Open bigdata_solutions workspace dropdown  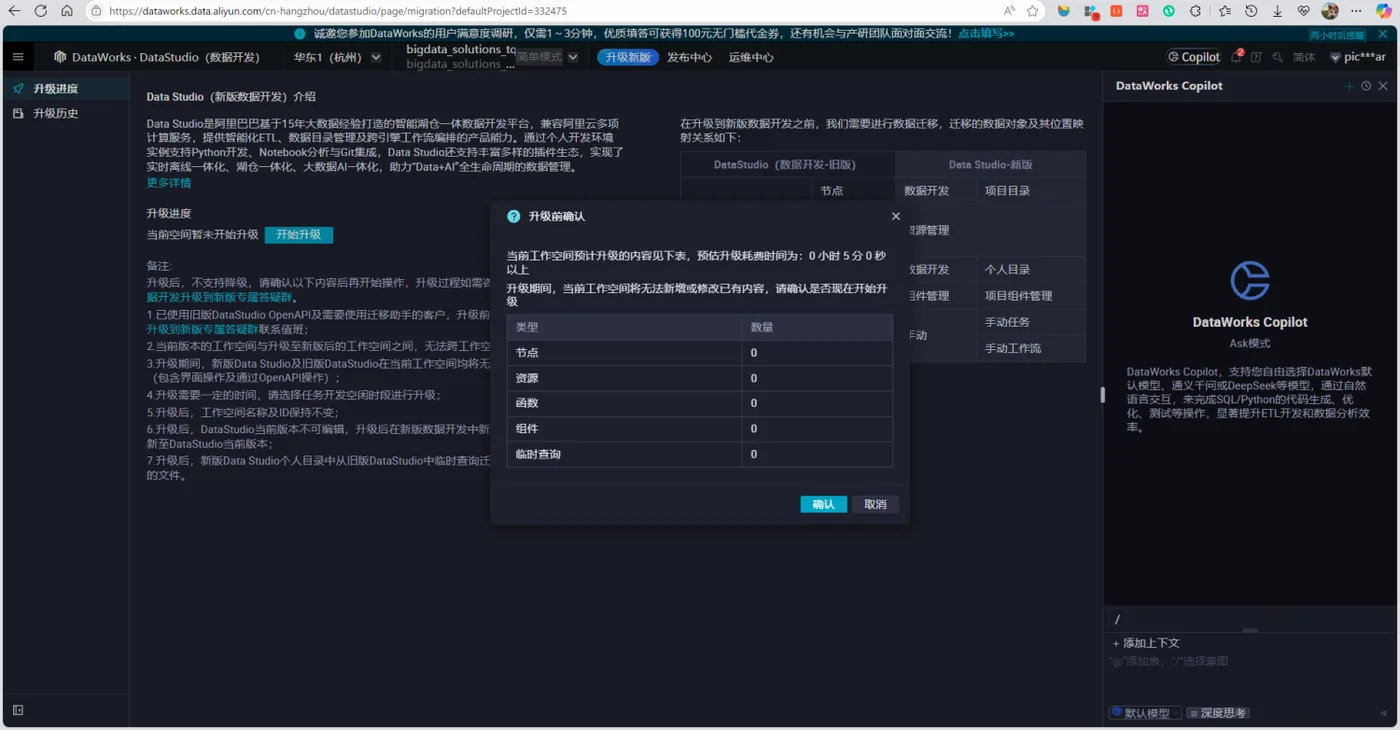pyautogui.click(x=492, y=57)
